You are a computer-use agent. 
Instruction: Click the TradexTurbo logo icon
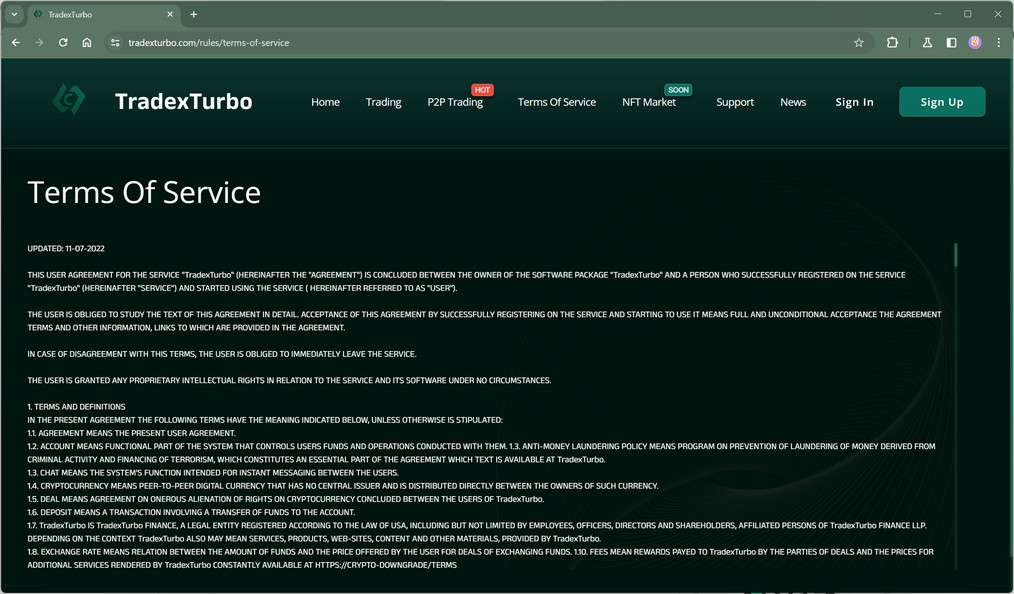[68, 100]
